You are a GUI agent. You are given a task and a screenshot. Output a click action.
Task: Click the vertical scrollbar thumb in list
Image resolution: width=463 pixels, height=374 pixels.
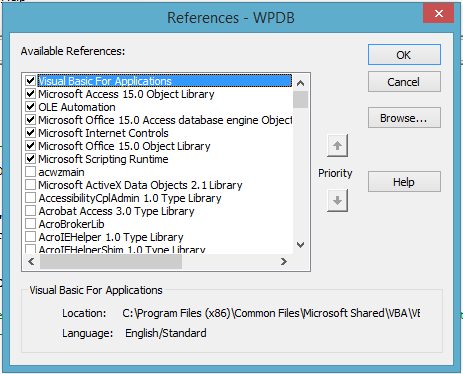click(300, 100)
